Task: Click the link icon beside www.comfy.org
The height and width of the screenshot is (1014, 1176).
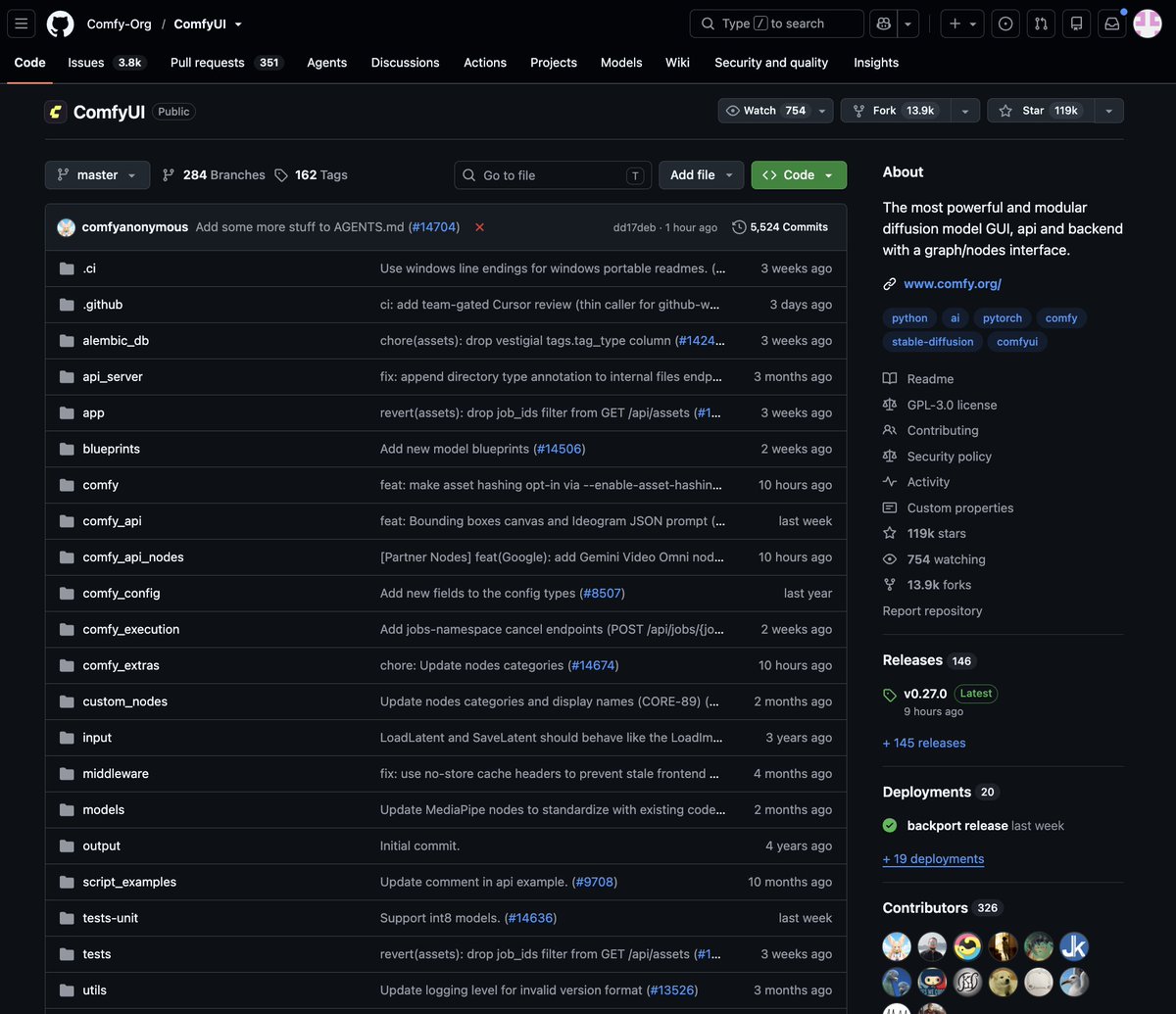Action: (890, 284)
